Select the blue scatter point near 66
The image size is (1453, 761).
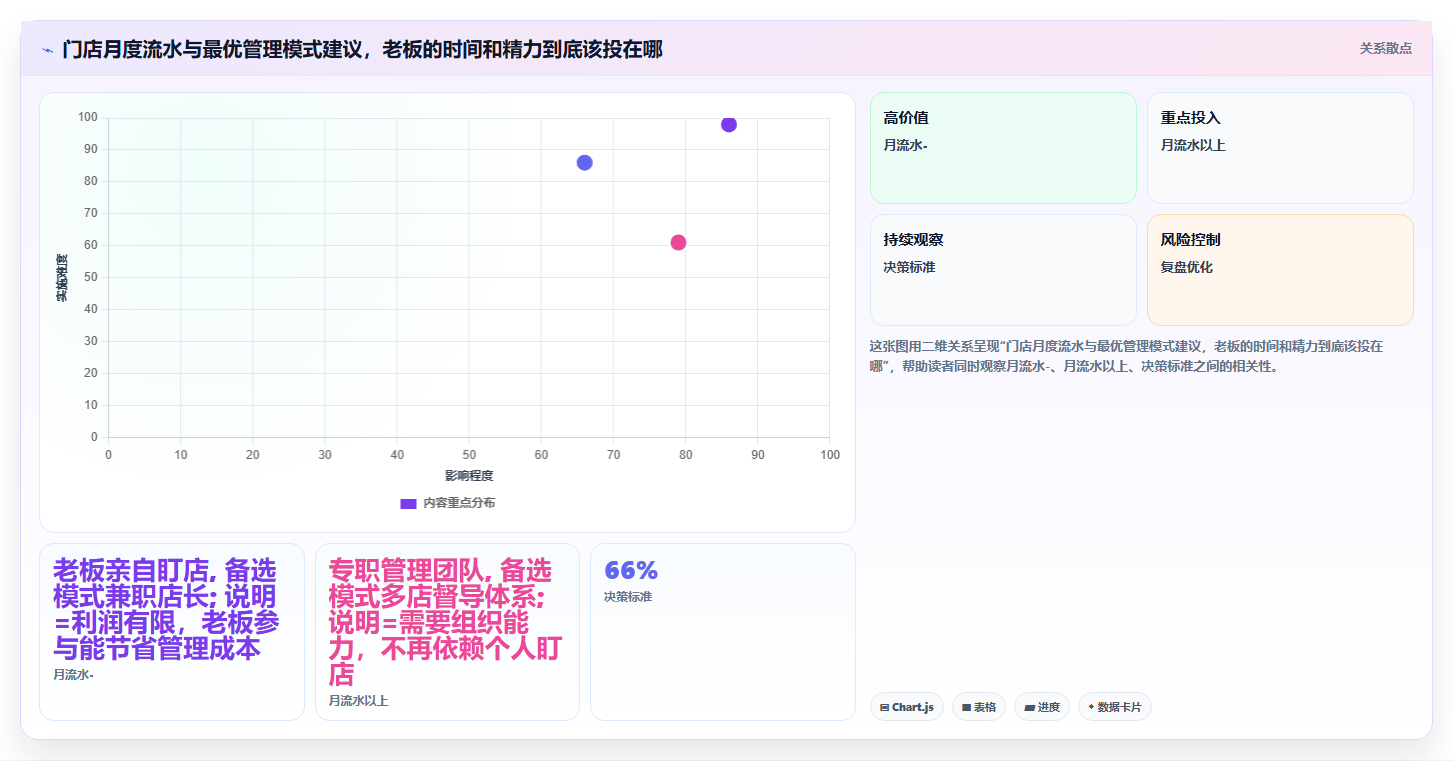point(585,163)
